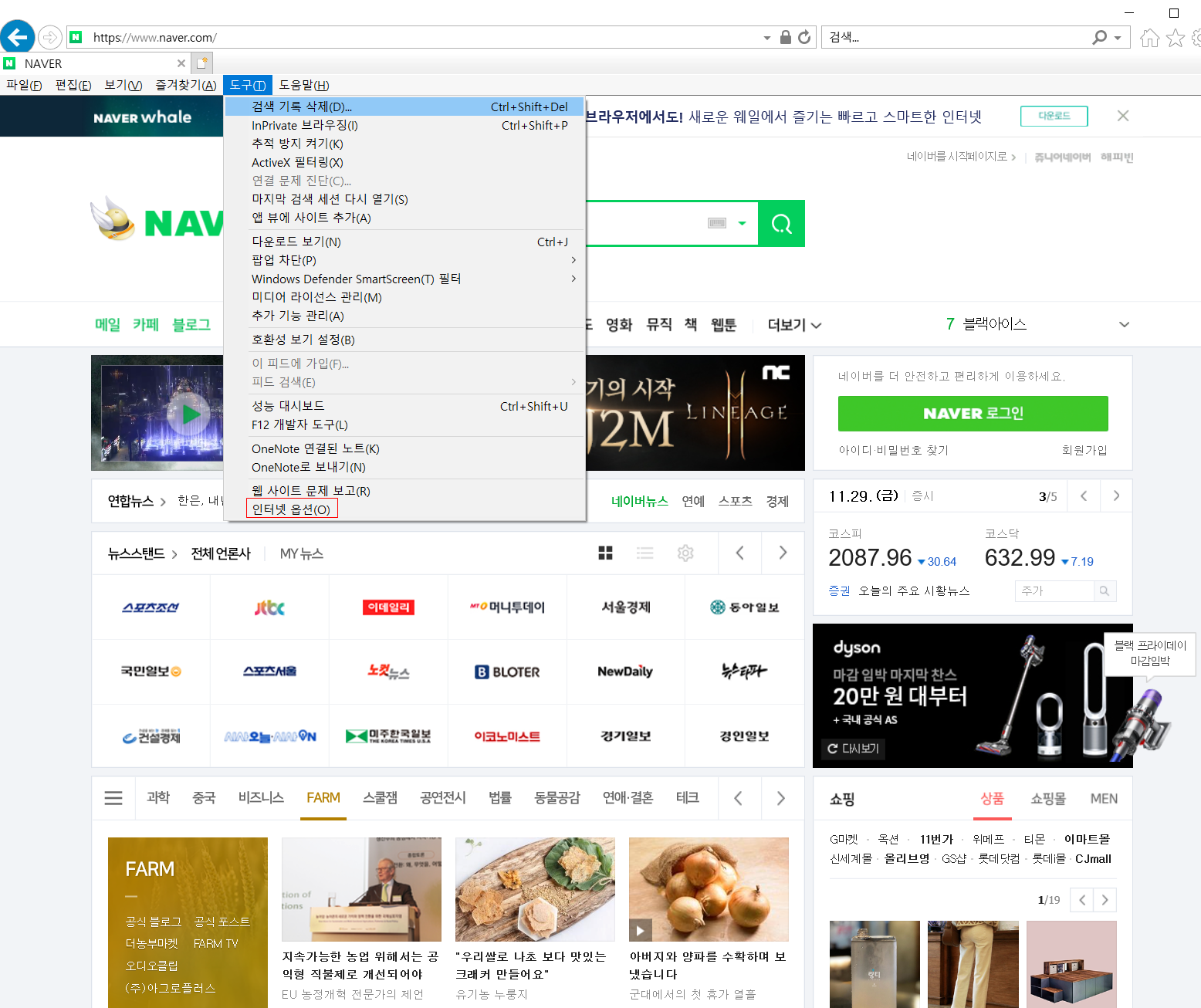Select InPrivate 브라우징 menu entry
The height and width of the screenshot is (1008, 1201).
coord(404,125)
